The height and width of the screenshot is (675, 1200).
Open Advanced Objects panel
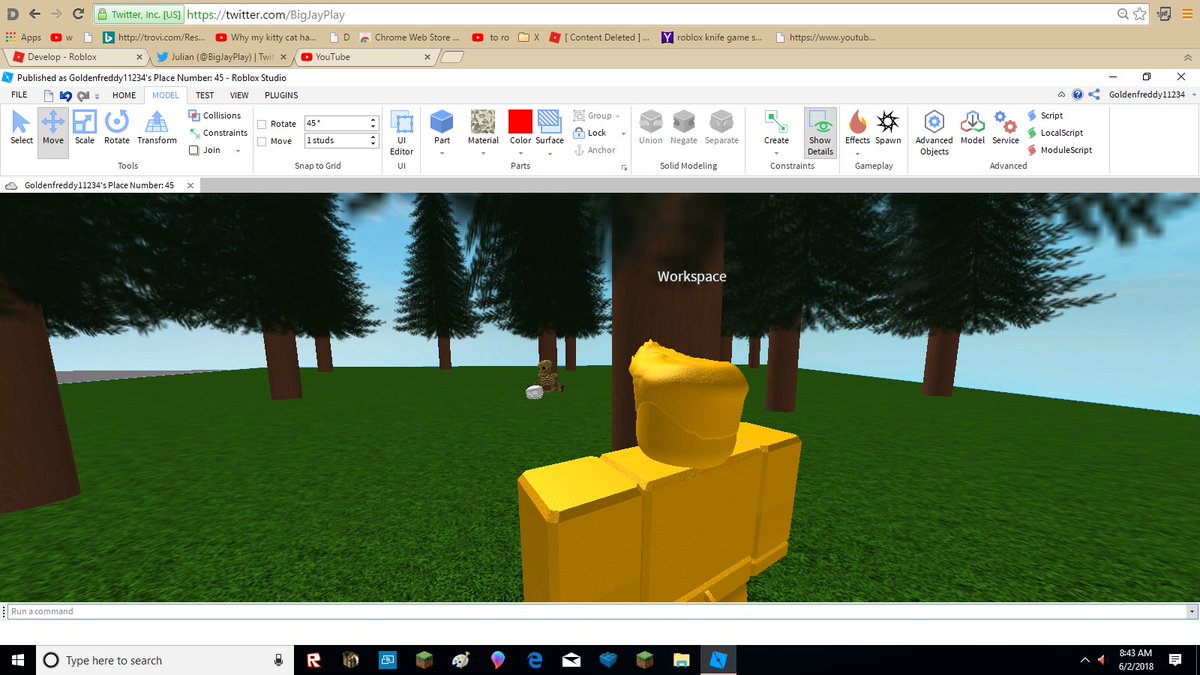[x=934, y=133]
